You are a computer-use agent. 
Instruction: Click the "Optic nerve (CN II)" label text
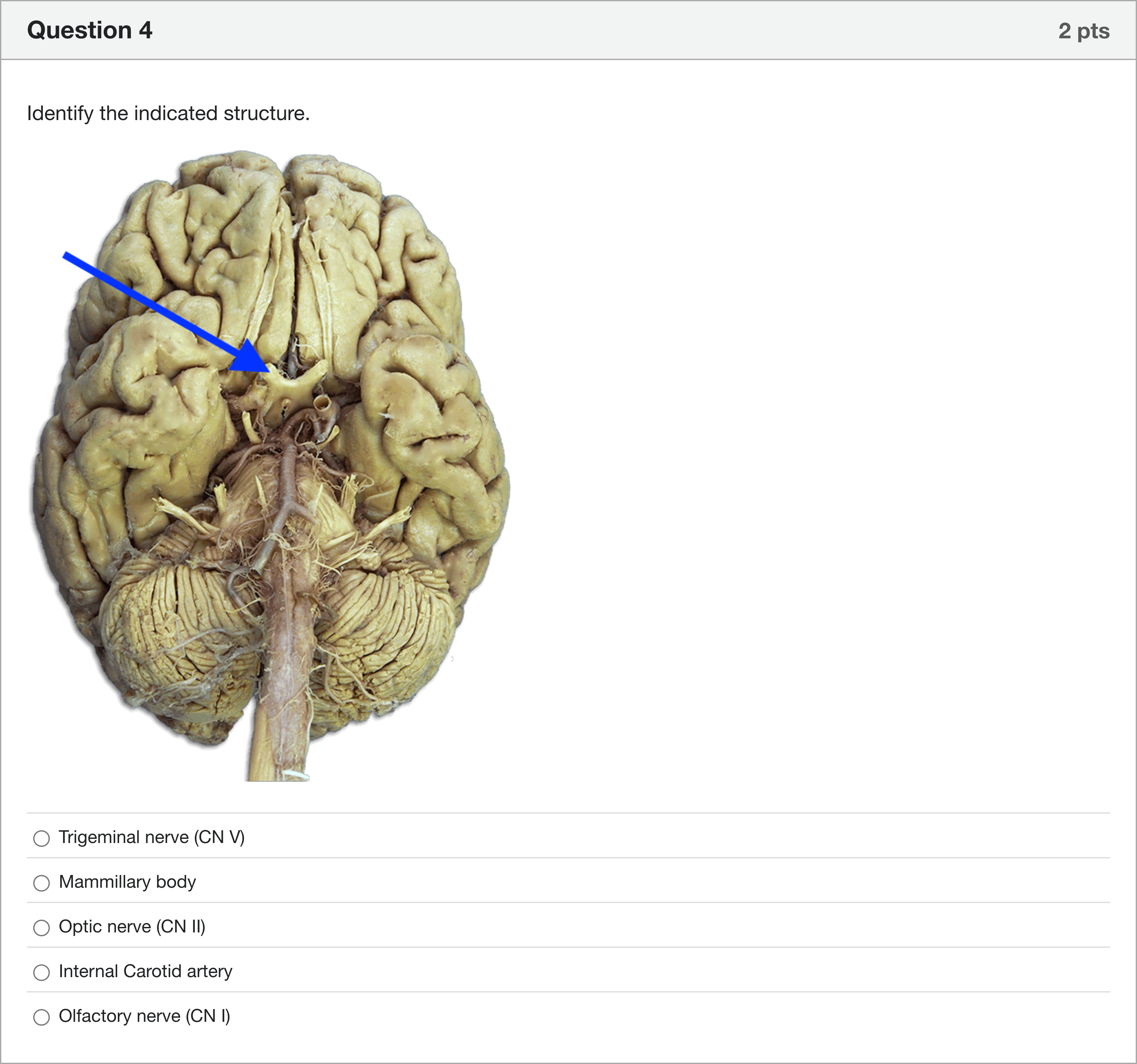132,926
